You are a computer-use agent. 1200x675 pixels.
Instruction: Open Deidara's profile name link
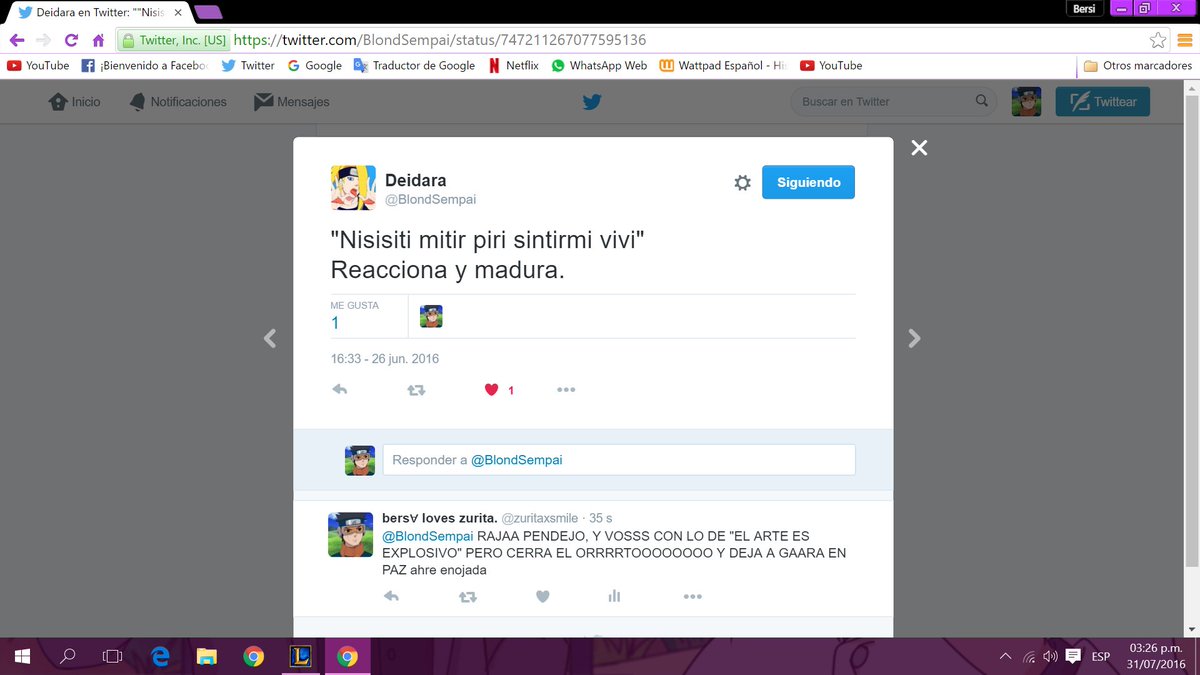(416, 180)
